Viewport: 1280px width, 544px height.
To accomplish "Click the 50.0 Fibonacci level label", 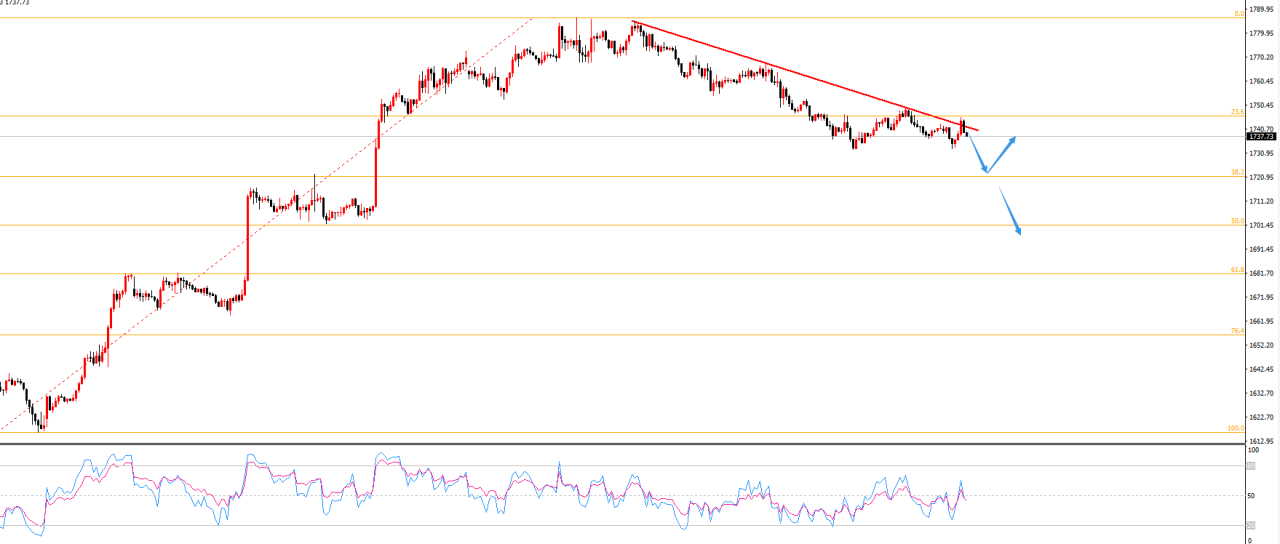I will [x=1236, y=221].
